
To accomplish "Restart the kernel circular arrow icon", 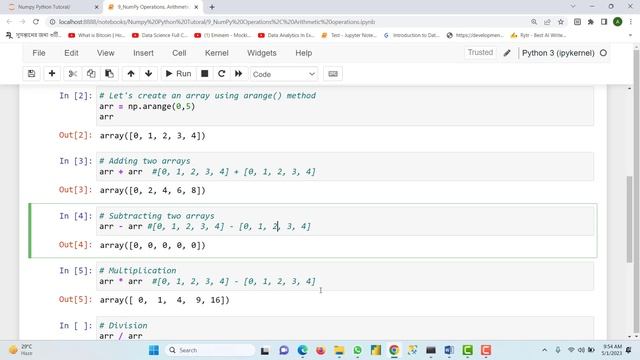I will point(222,74).
